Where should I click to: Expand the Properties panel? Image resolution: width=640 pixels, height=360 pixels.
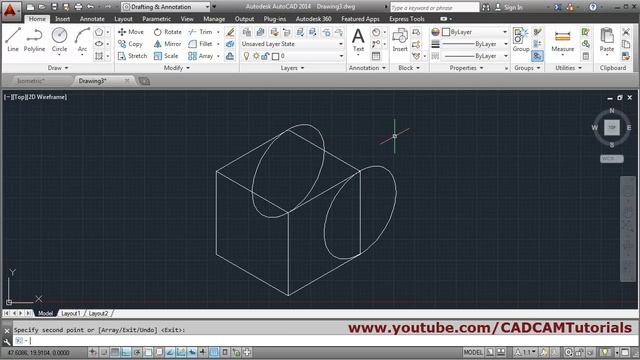(x=466, y=68)
